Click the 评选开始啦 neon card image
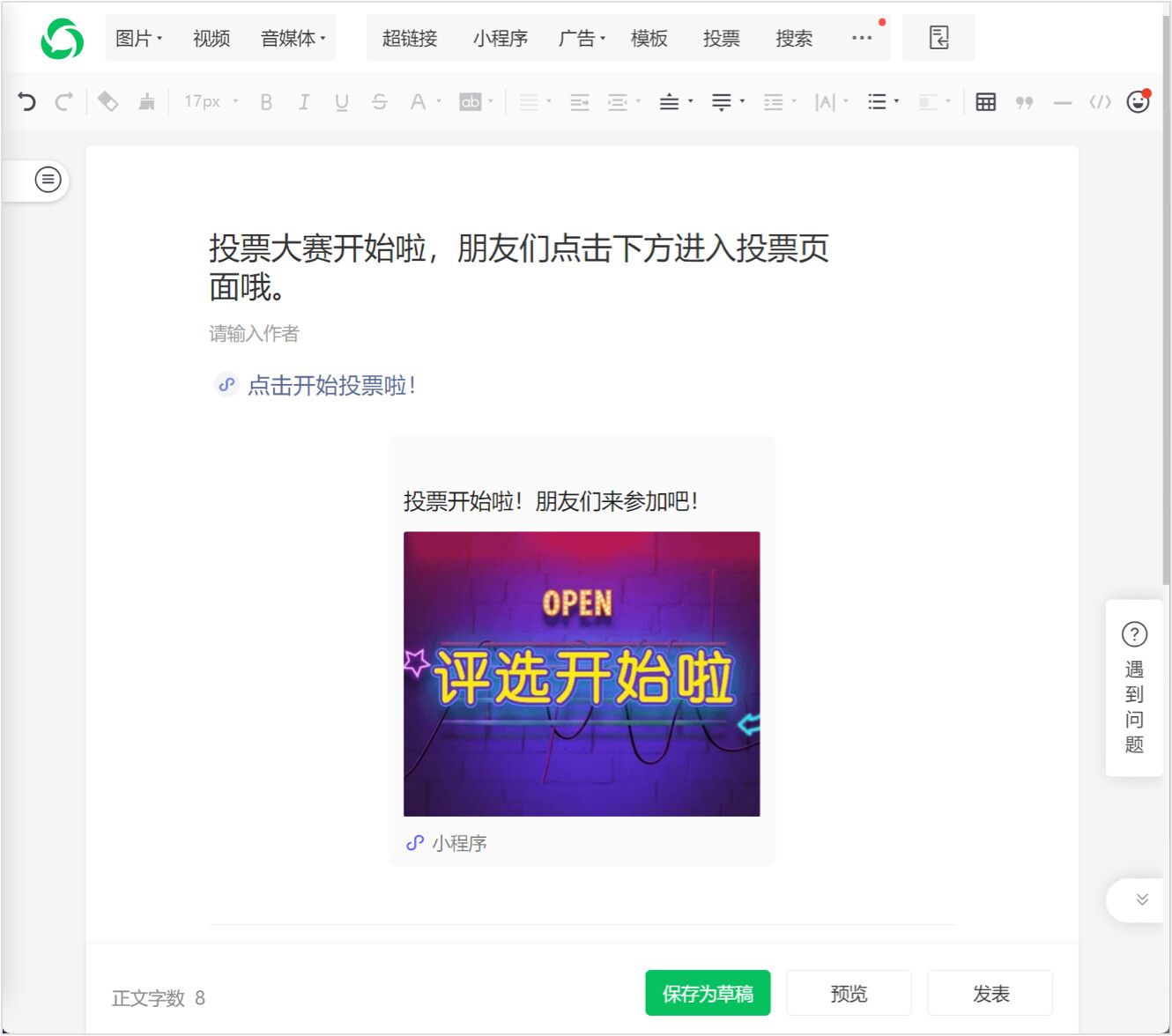 click(x=582, y=674)
